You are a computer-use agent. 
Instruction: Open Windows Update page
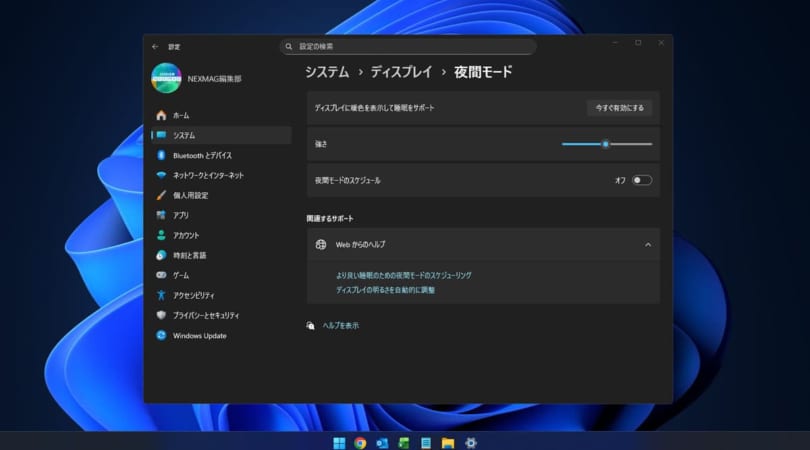199,335
